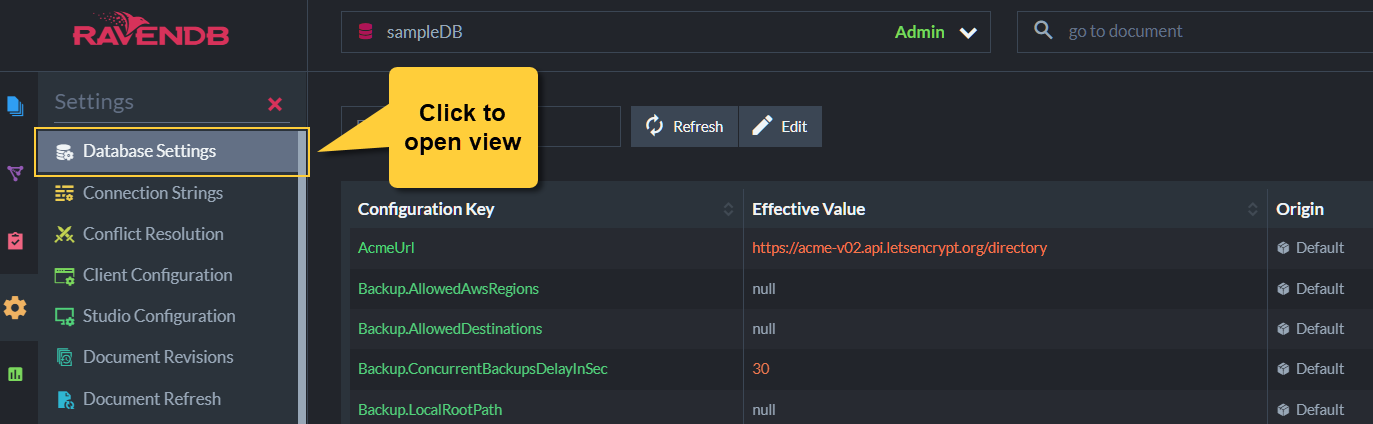
Task: Click the Database Settings menu icon
Action: click(x=64, y=152)
